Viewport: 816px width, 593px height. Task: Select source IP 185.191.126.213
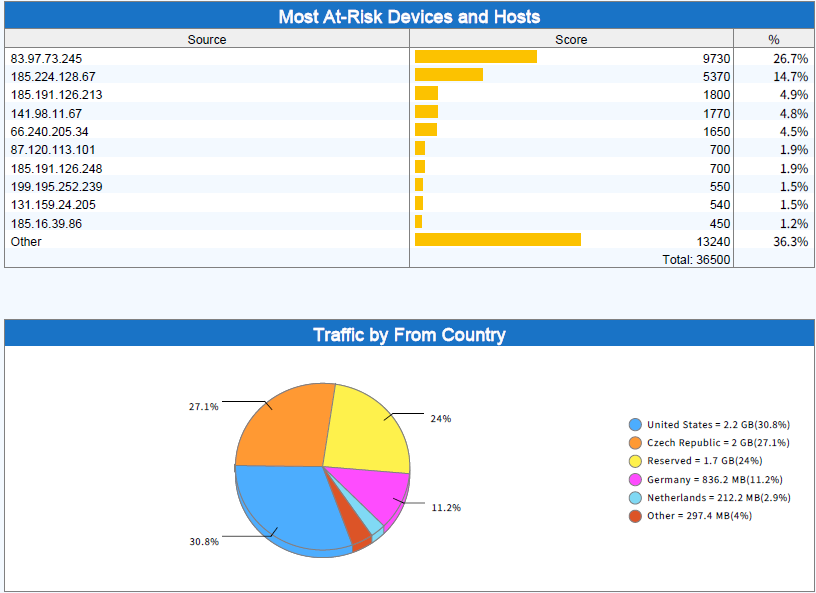[x=56, y=95]
